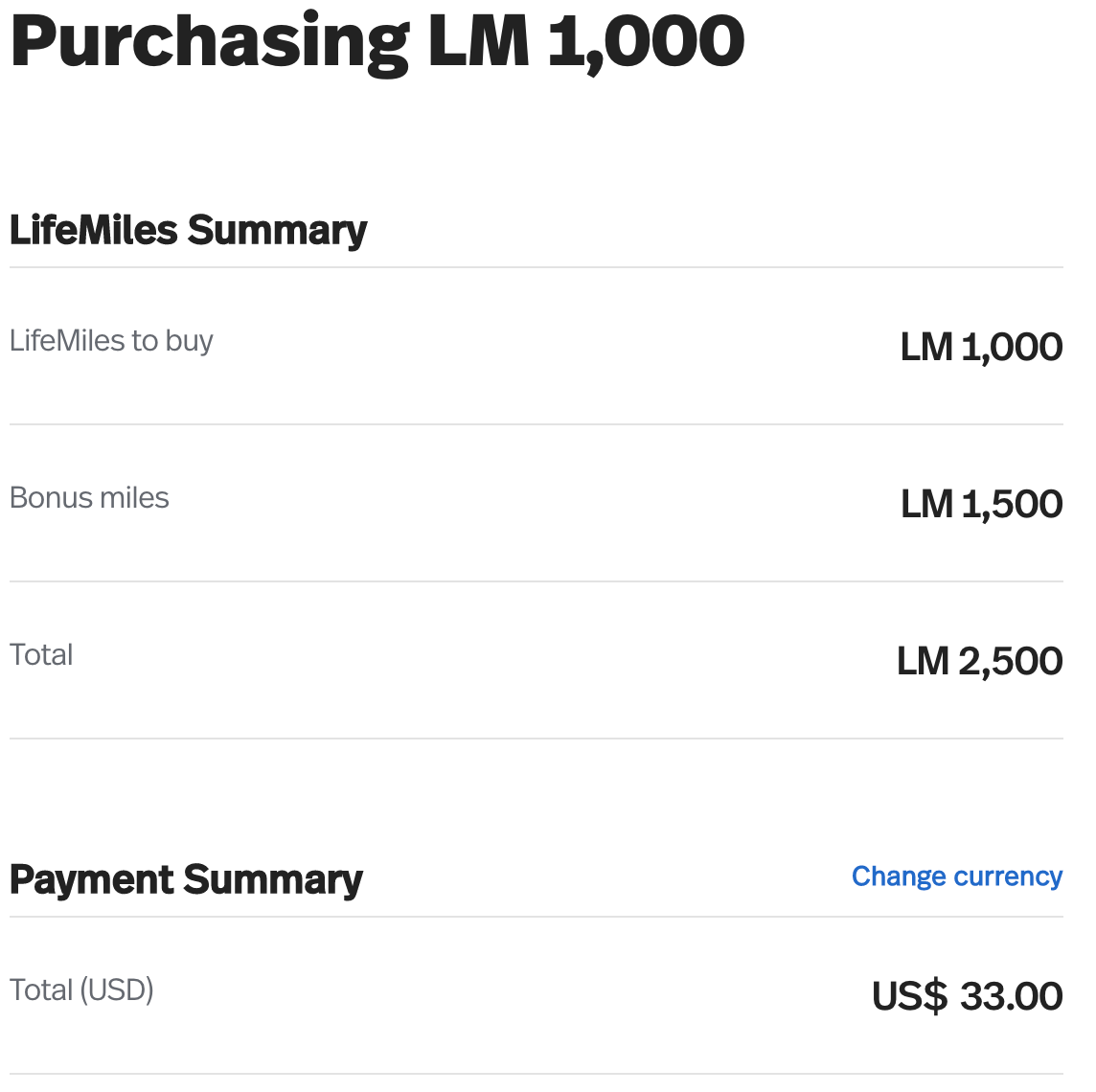Select the LM 1,000 purchase amount
This screenshot has width=1096, height=1092.
click(x=980, y=347)
